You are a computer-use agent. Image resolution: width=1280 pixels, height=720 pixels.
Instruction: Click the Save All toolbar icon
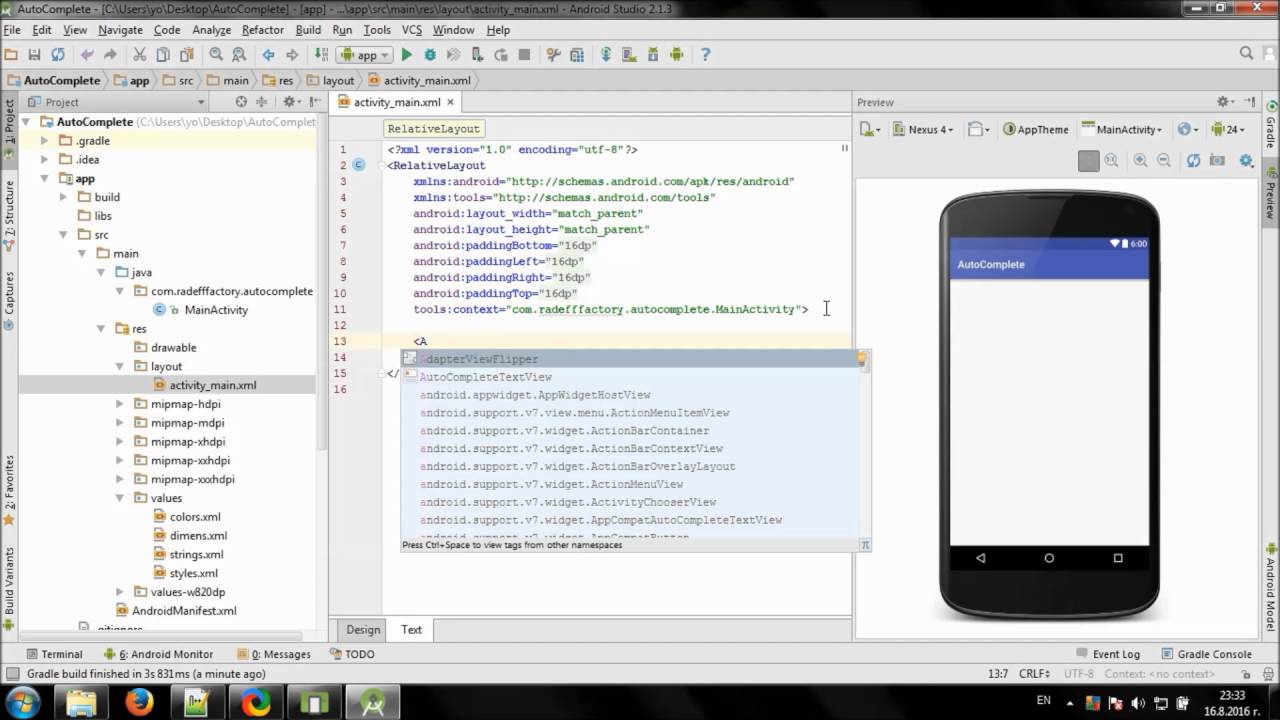(x=34, y=55)
